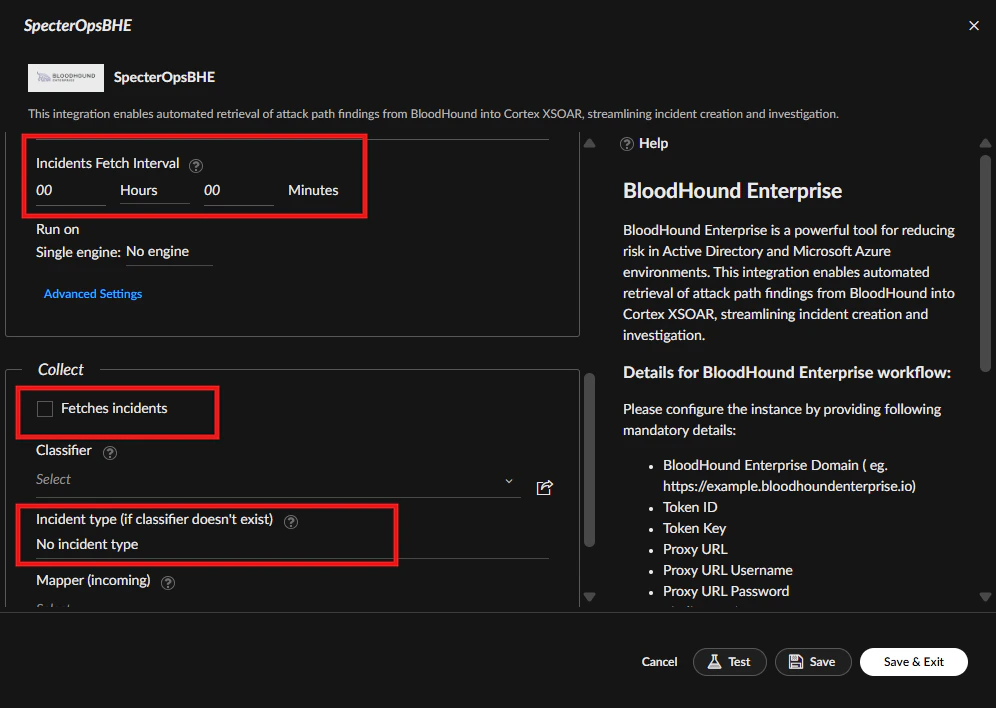The height and width of the screenshot is (708, 996).
Task: Click the floppy disk icon on Save button
Action: pos(795,661)
